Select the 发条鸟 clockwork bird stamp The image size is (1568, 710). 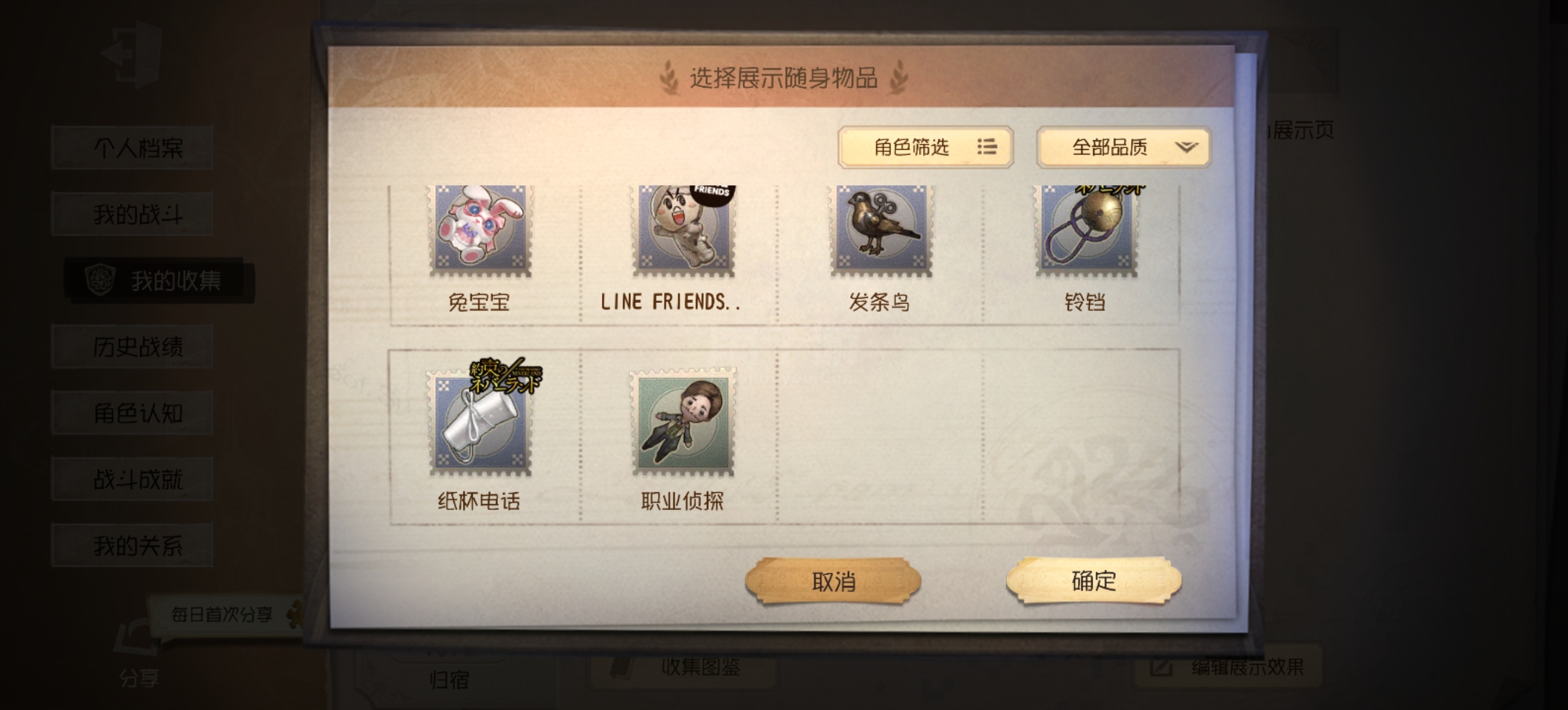[x=881, y=231]
